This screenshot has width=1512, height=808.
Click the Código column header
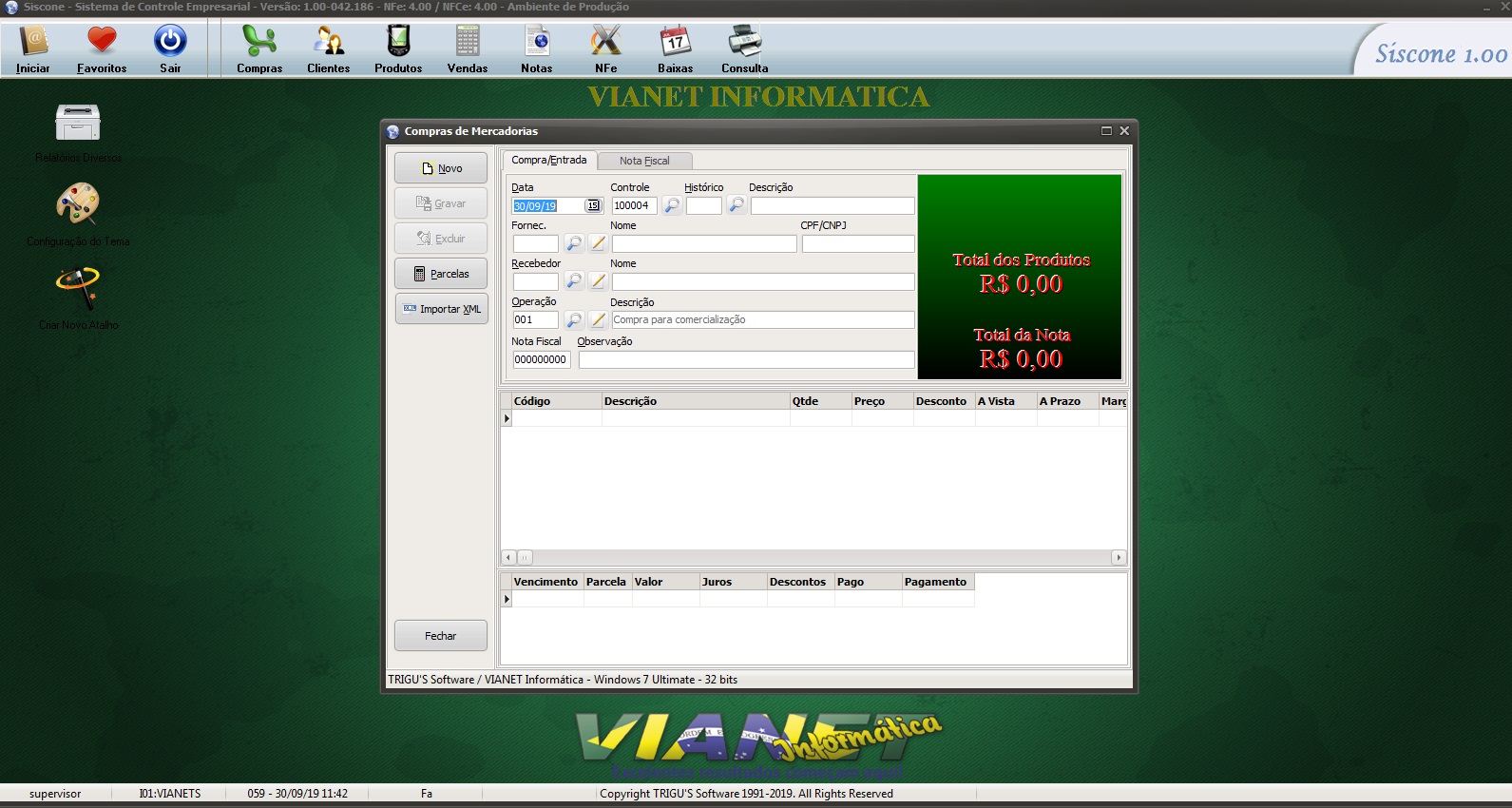[x=557, y=401]
